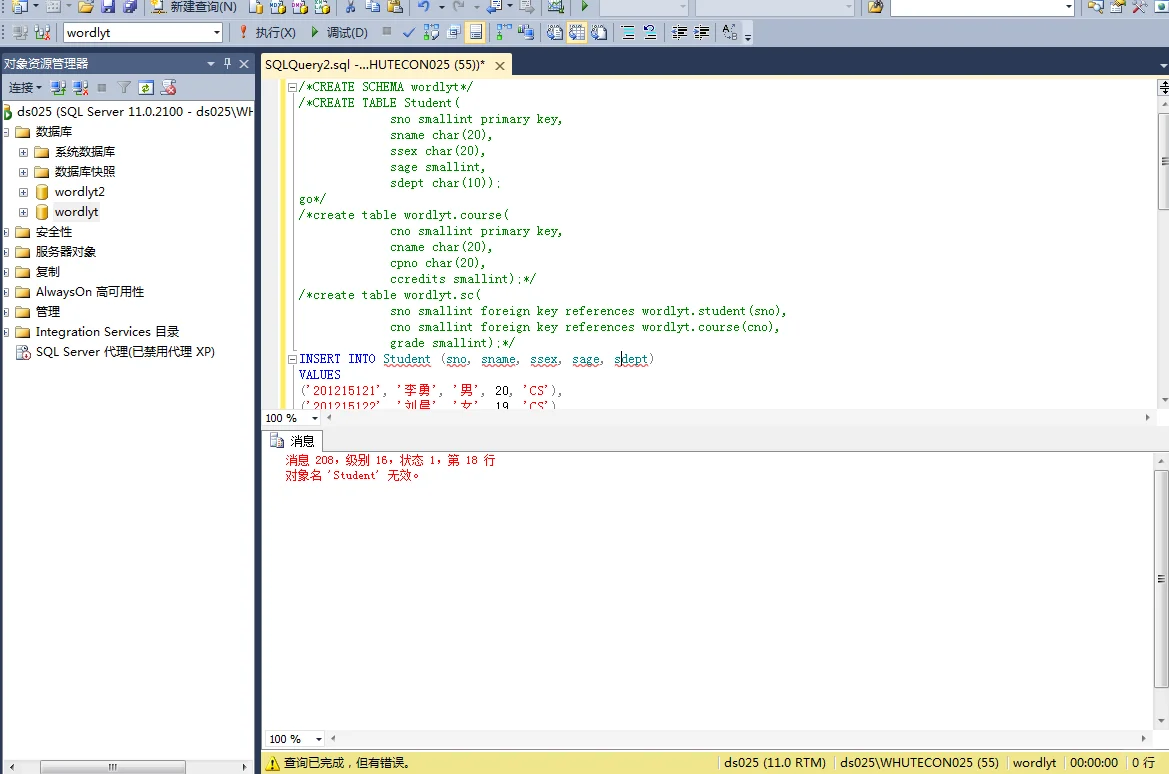Viewport: 1169px width, 774px height.
Task: Toggle results to text output mode
Action: coord(555,33)
